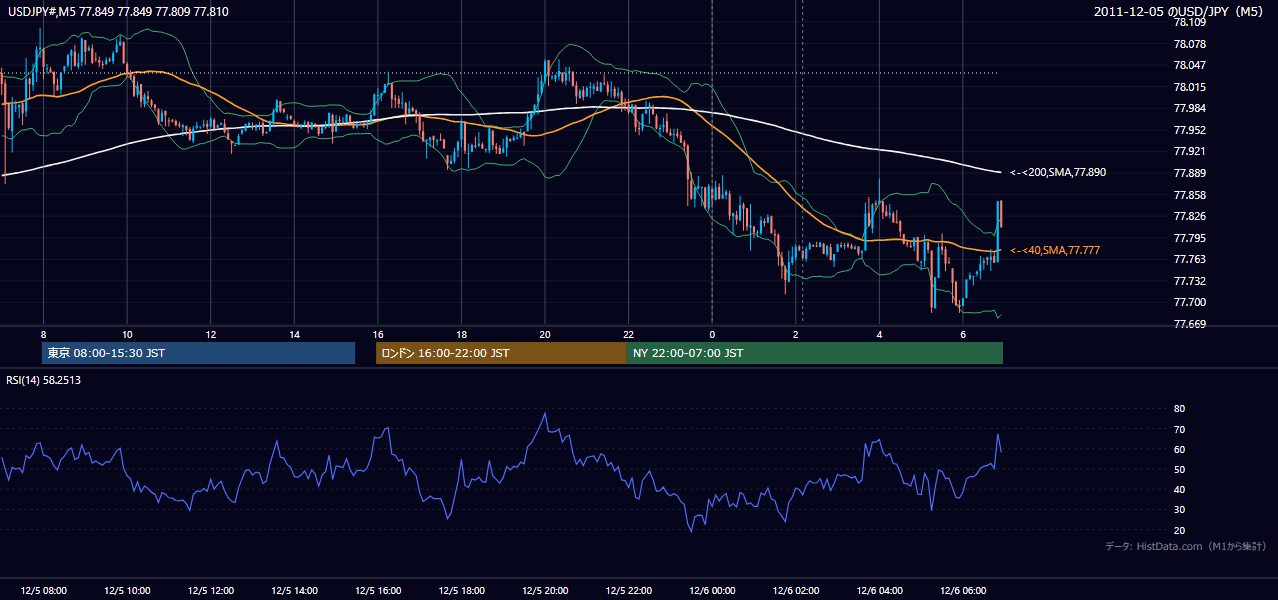Click the 12/5 12:00 time label
Image resolution: width=1278 pixels, height=600 pixels.
pos(210,591)
